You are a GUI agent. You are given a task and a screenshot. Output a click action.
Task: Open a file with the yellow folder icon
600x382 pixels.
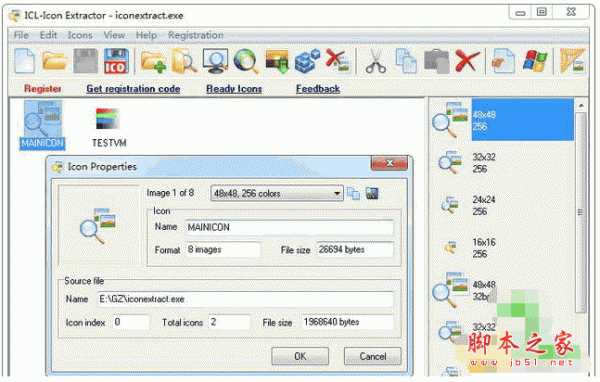(x=54, y=61)
